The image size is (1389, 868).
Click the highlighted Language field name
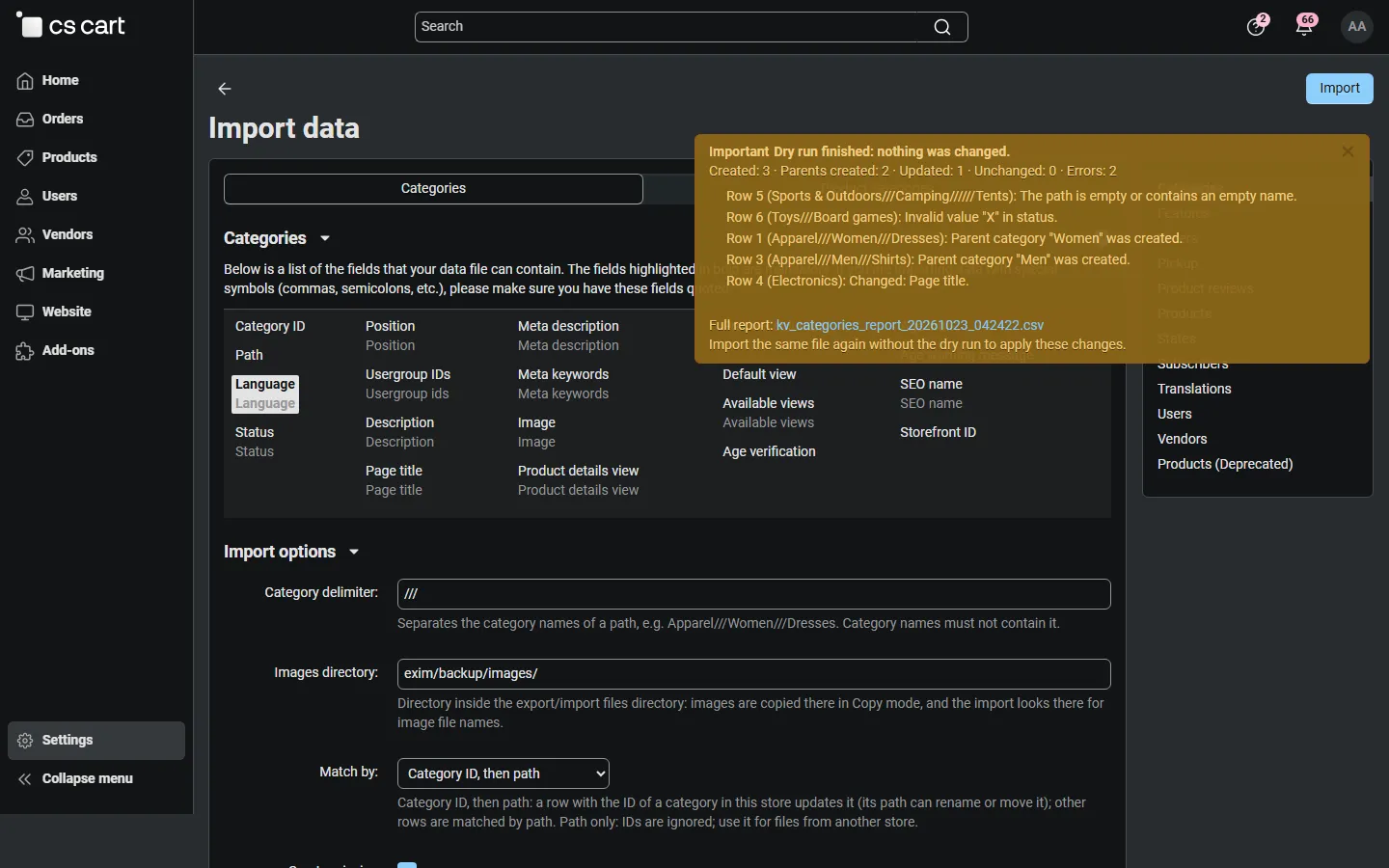coord(265,384)
